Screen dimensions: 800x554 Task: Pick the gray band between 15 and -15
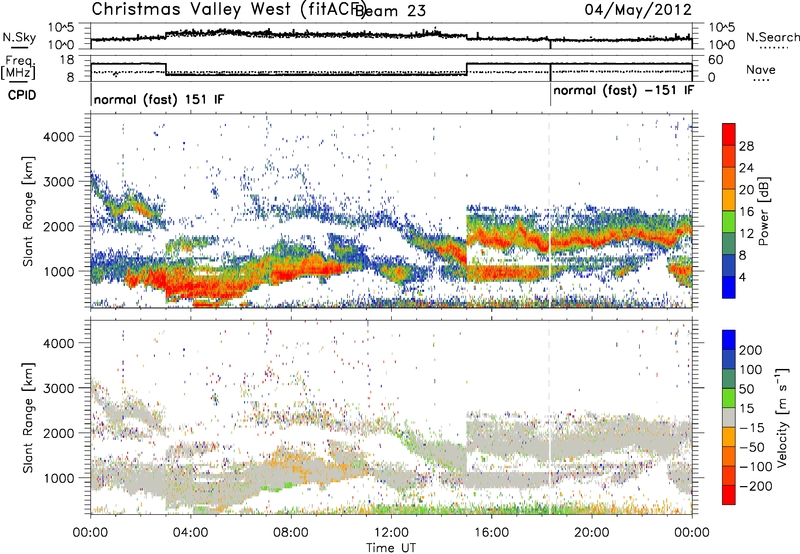[729, 418]
